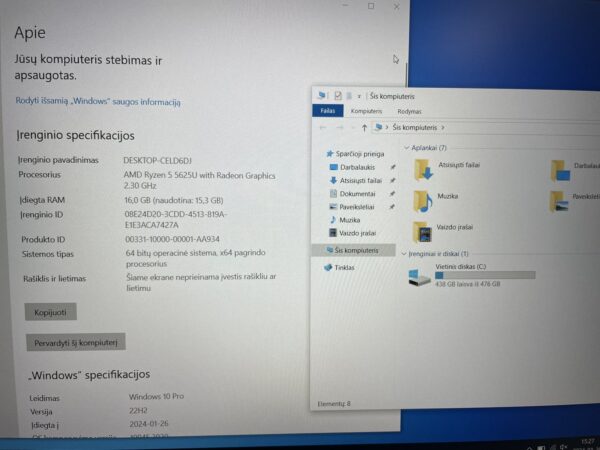The height and width of the screenshot is (450, 600).
Task: Click the Vaizdo įrašai icon in sidebar
Action: (333, 233)
